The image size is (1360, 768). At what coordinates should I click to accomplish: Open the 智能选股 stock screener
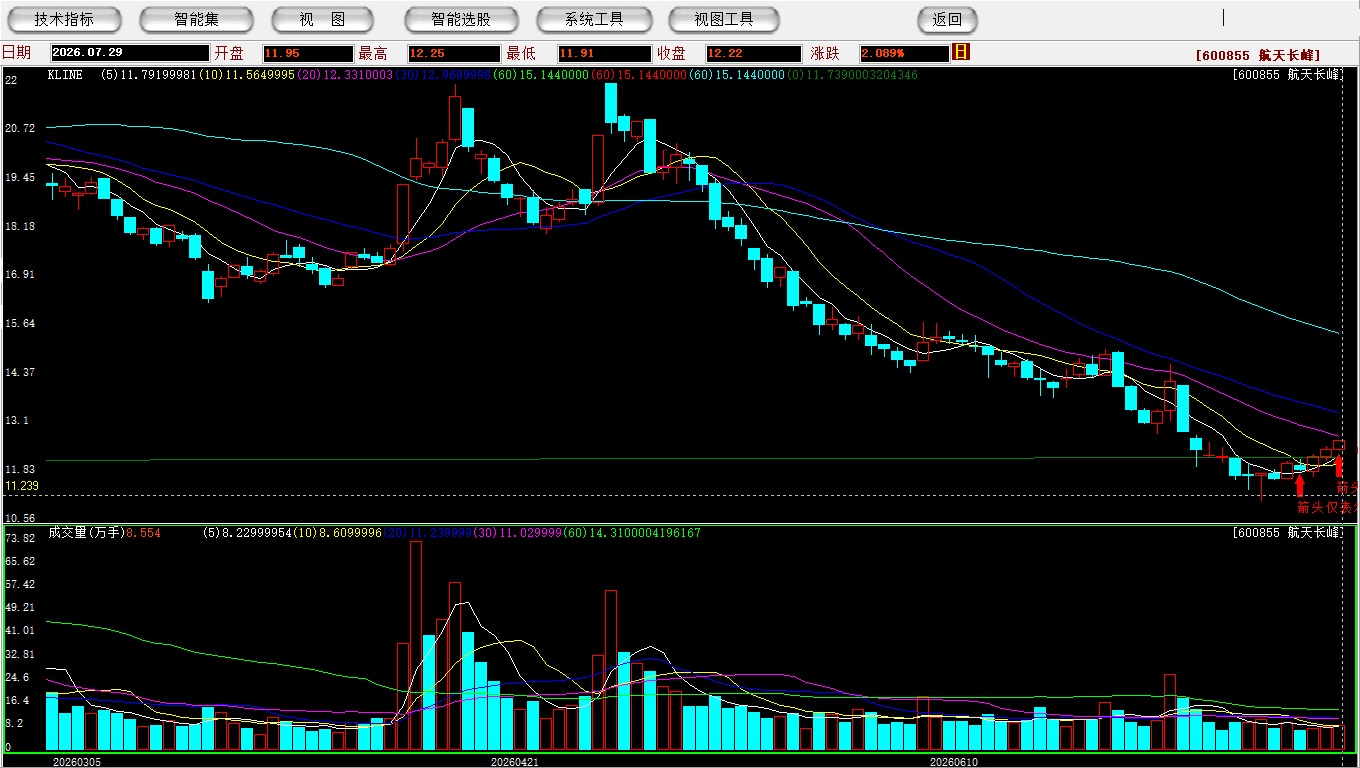pyautogui.click(x=461, y=19)
